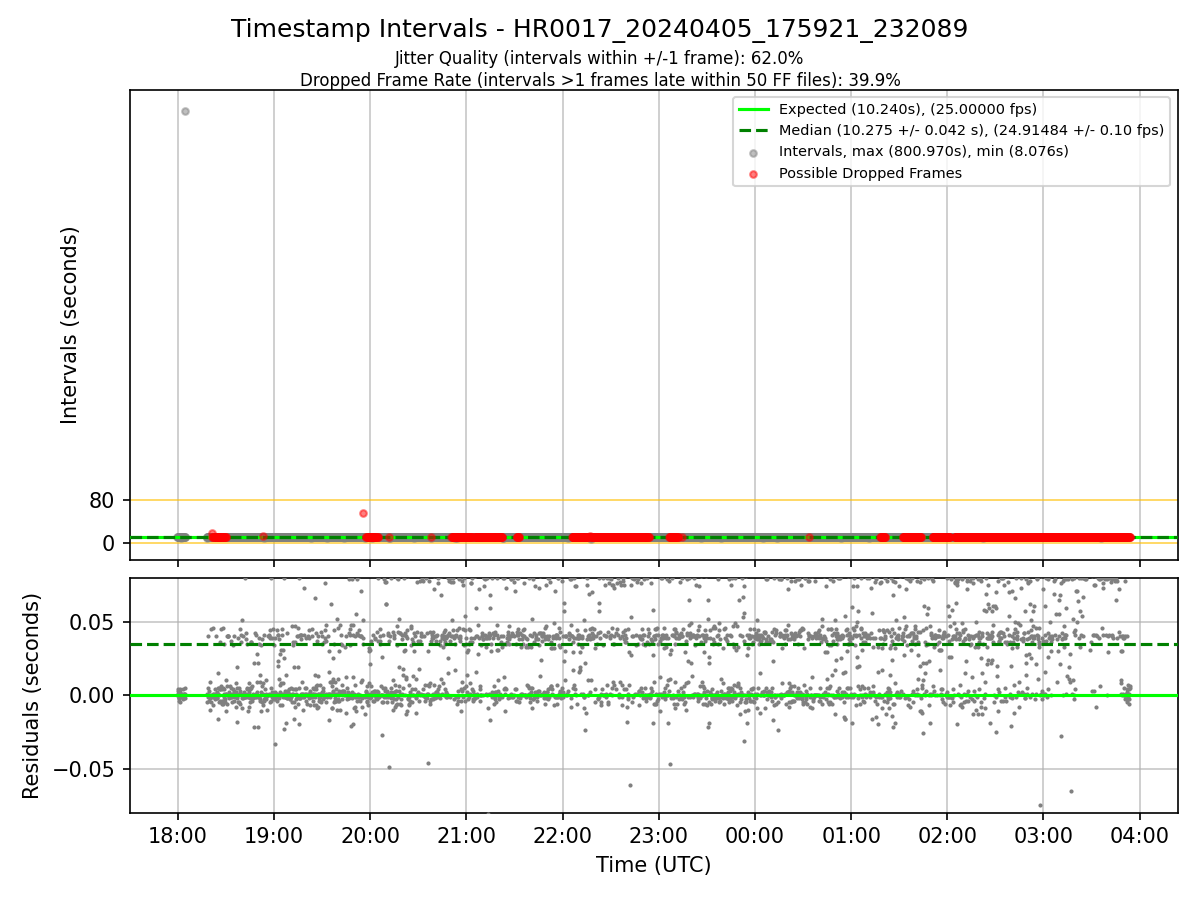Click the gray outlier point near 18:00 at top
The image size is (1200, 900).
coord(185,111)
